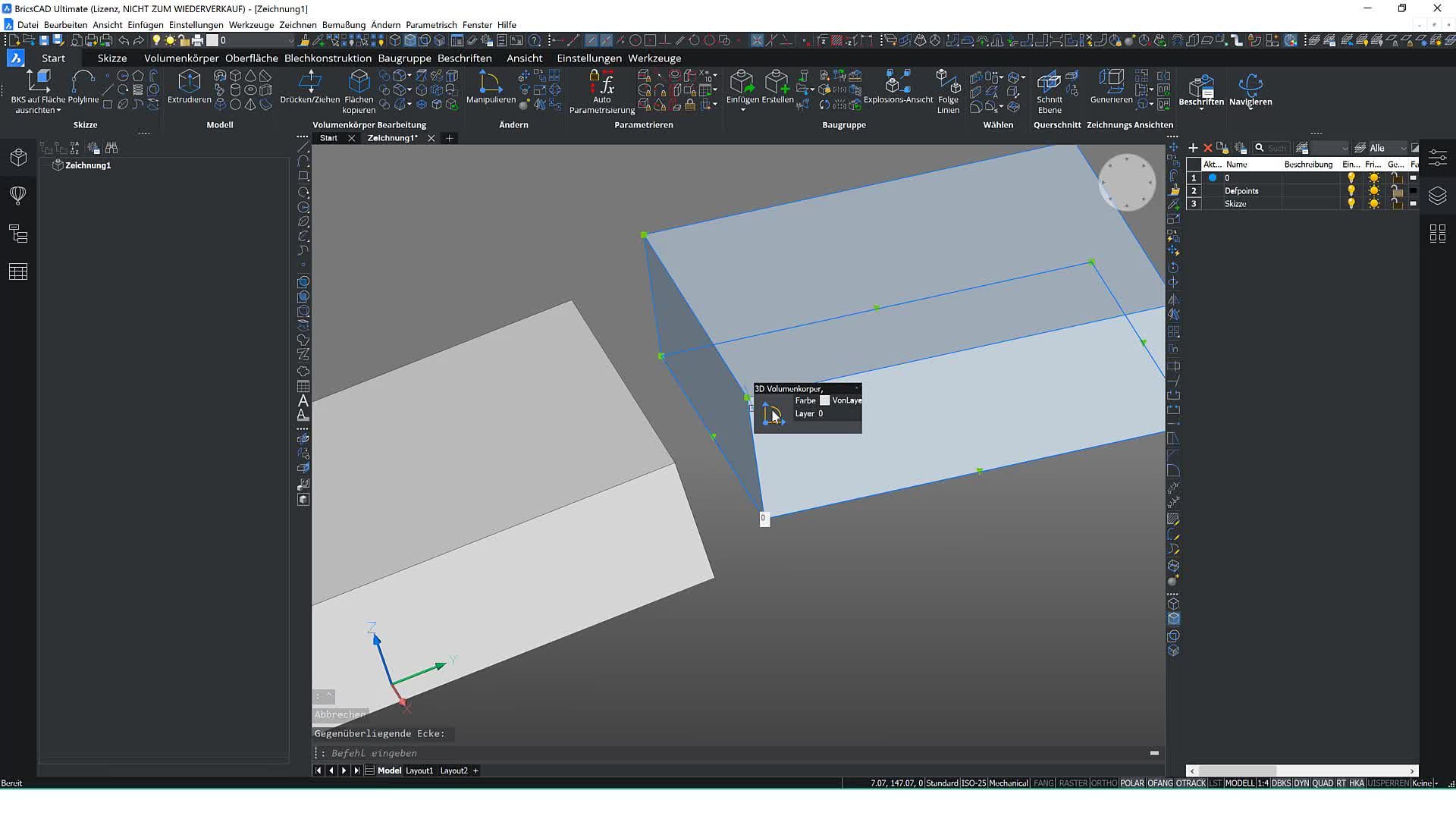Open the Standard text style field
The image size is (1456, 819).
point(942,783)
